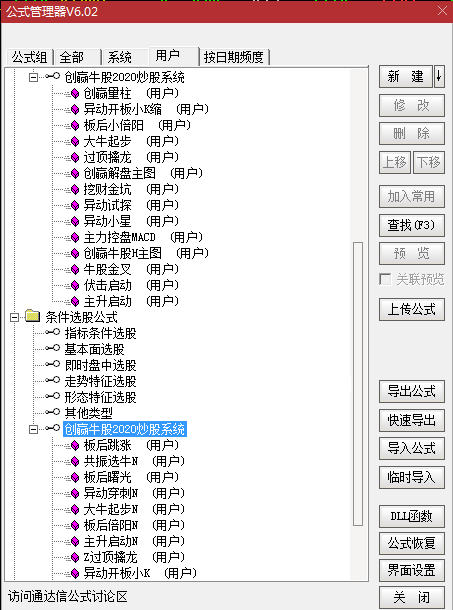This screenshot has width=453, height=610.
Task: Select the formula icon beside 大牛起步N
Action: 75,509
